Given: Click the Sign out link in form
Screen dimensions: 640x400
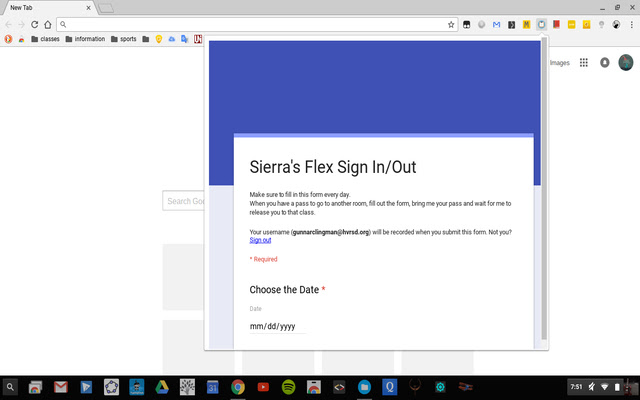Looking at the screenshot, I should pos(260,240).
